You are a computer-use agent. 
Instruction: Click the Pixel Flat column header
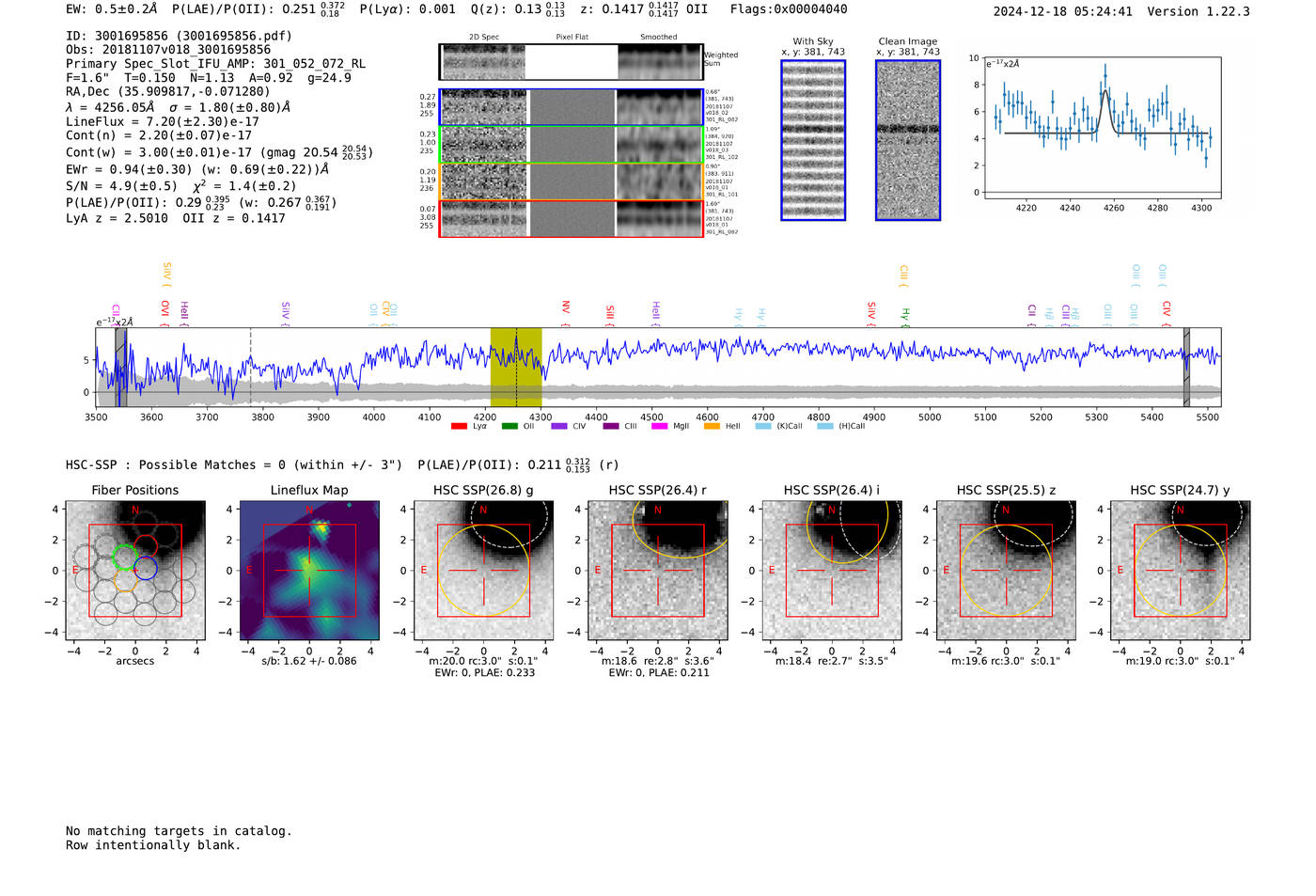[572, 38]
